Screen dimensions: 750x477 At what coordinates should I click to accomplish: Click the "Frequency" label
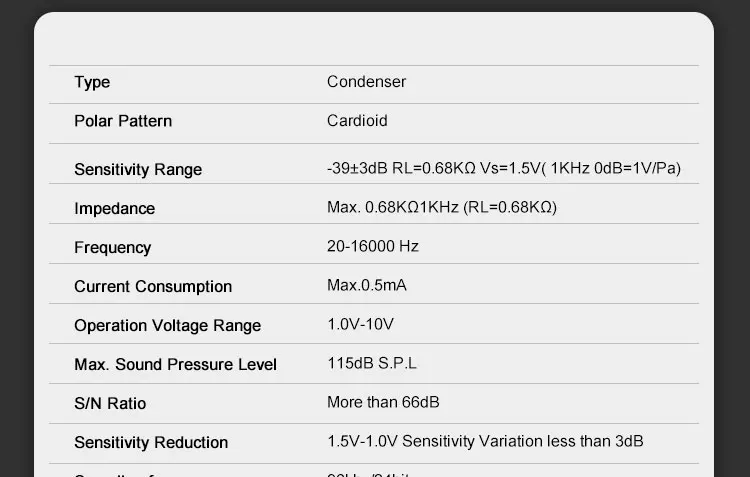coord(112,247)
